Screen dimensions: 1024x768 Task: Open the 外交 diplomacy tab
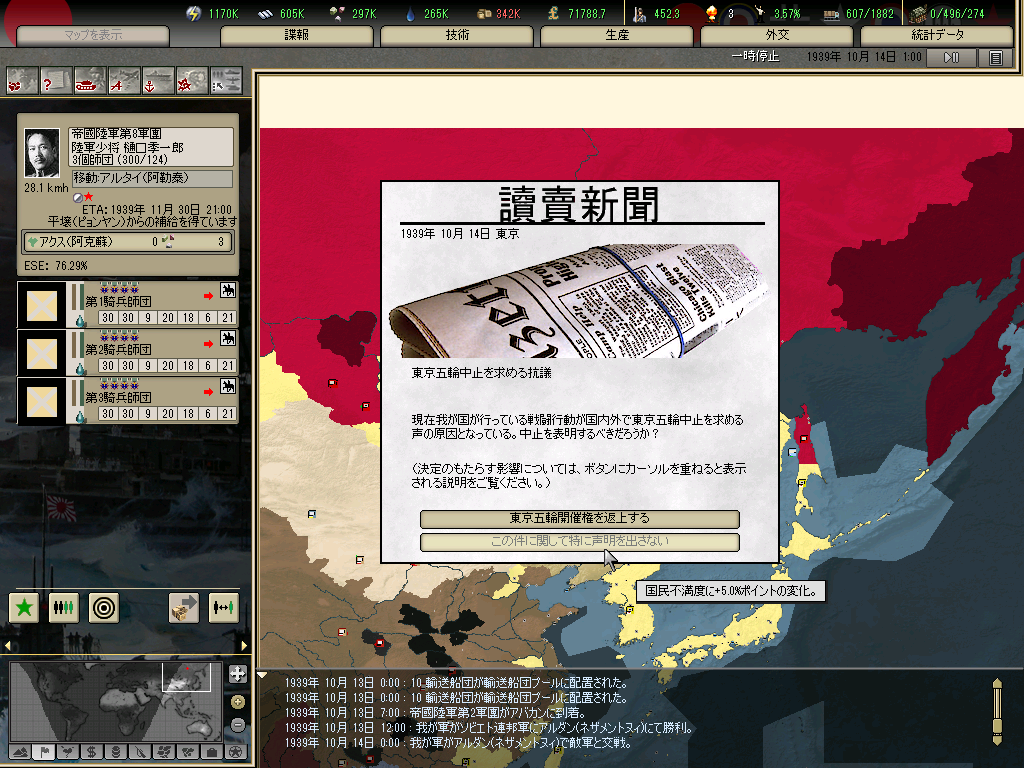click(776, 35)
